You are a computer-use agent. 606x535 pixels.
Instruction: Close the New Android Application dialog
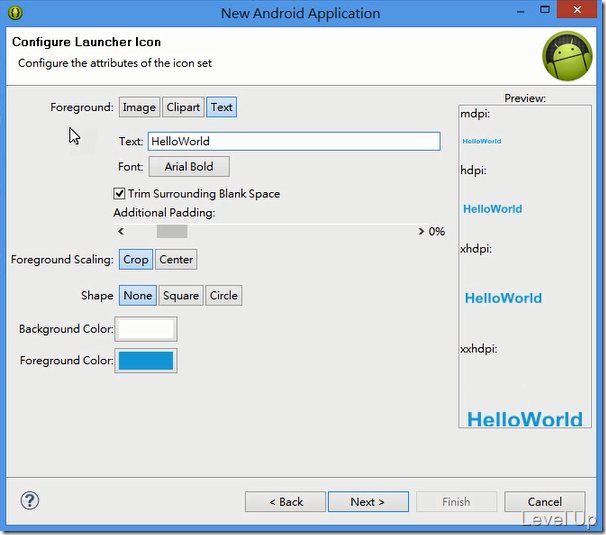click(577, 10)
